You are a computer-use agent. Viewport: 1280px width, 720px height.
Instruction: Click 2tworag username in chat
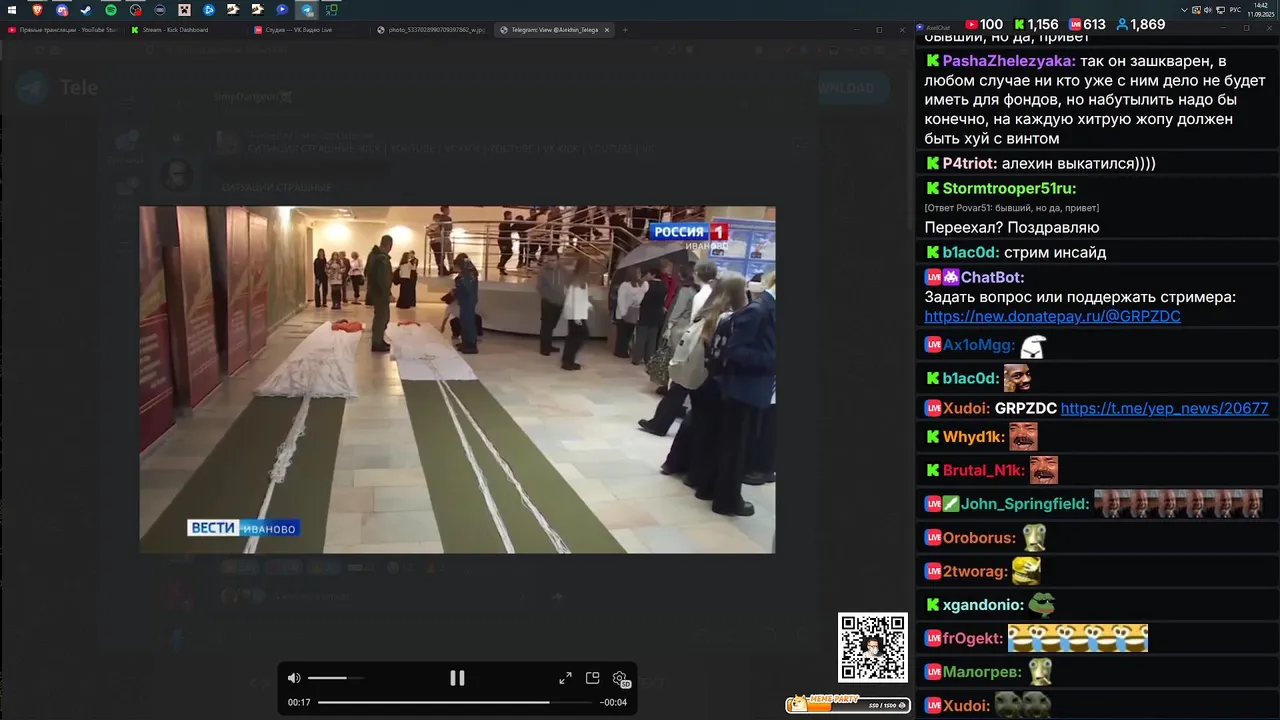(975, 571)
